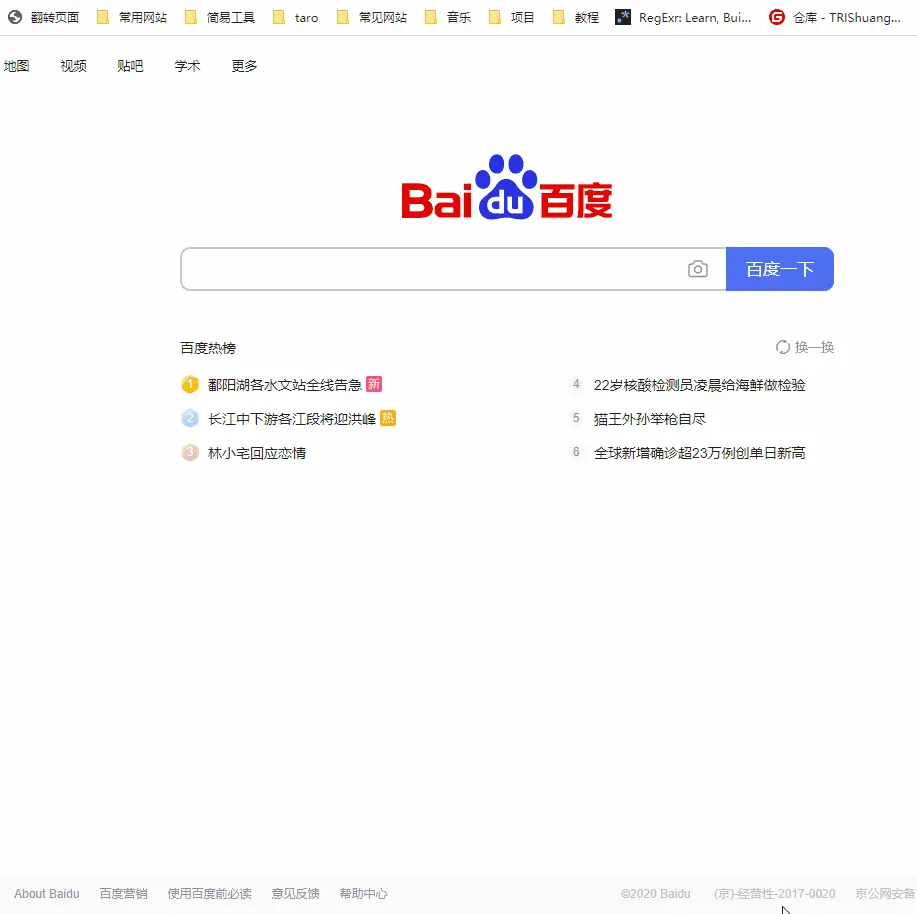Open the 学术 nav link
Screen dimensions: 917x914
tap(187, 65)
